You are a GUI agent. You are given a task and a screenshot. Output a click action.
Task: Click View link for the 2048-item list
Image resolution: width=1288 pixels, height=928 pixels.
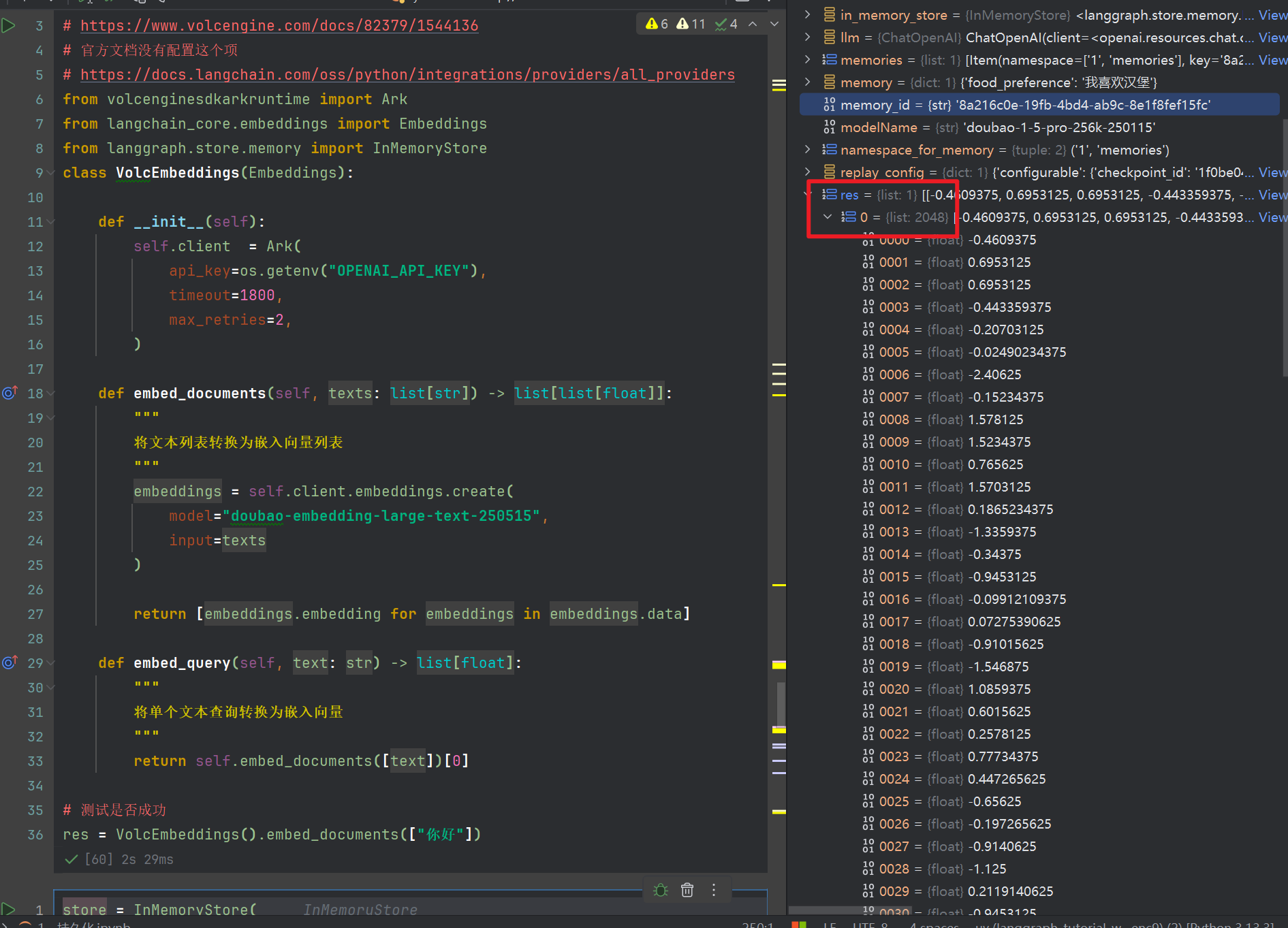1272,217
